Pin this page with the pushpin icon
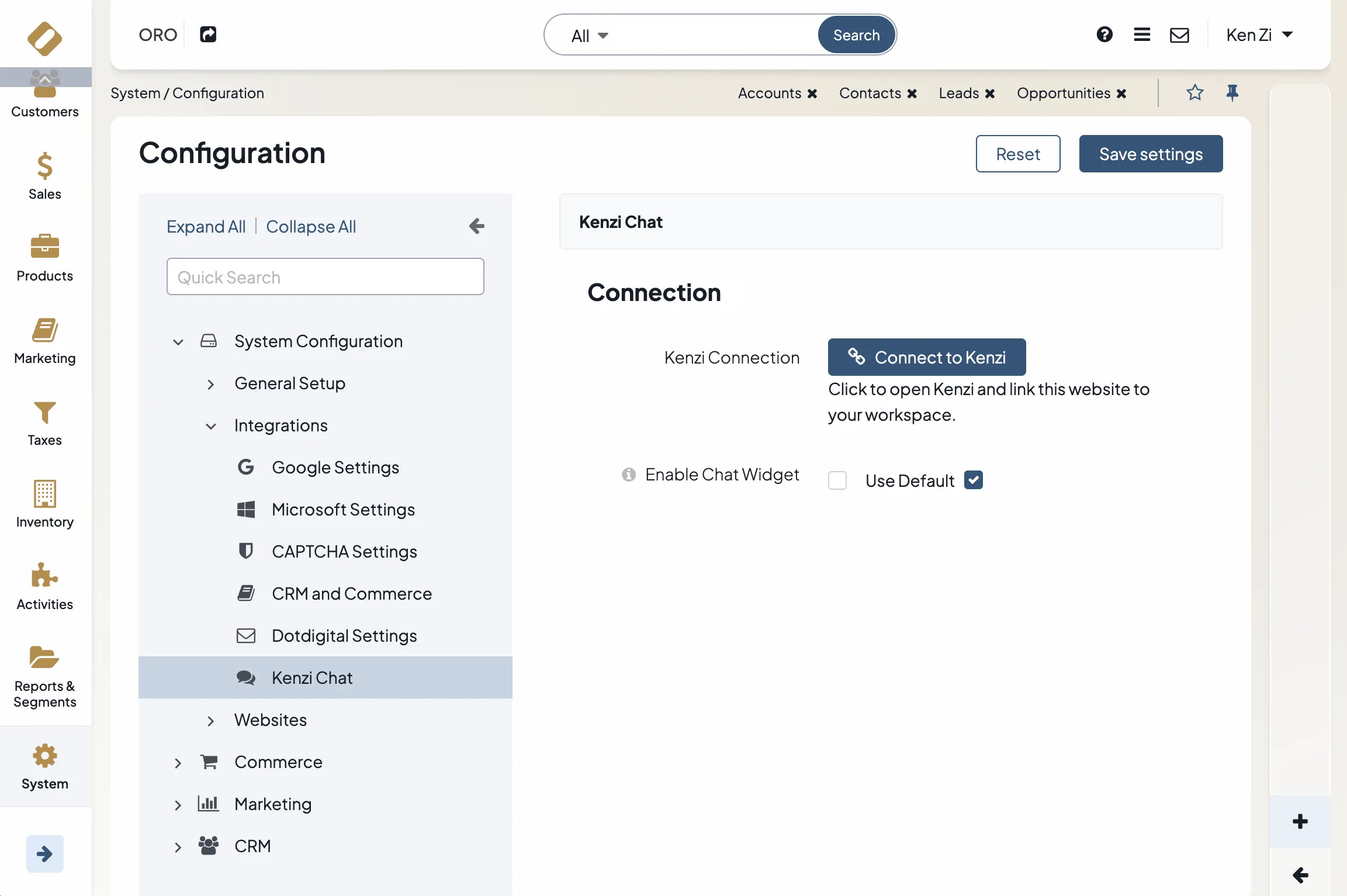This screenshot has height=896, width=1347. click(x=1232, y=92)
